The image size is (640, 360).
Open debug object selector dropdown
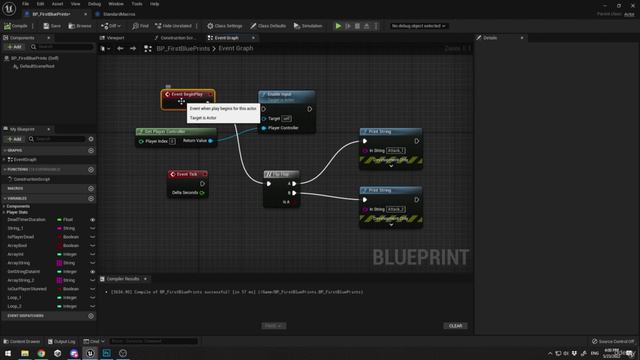click(x=418, y=26)
